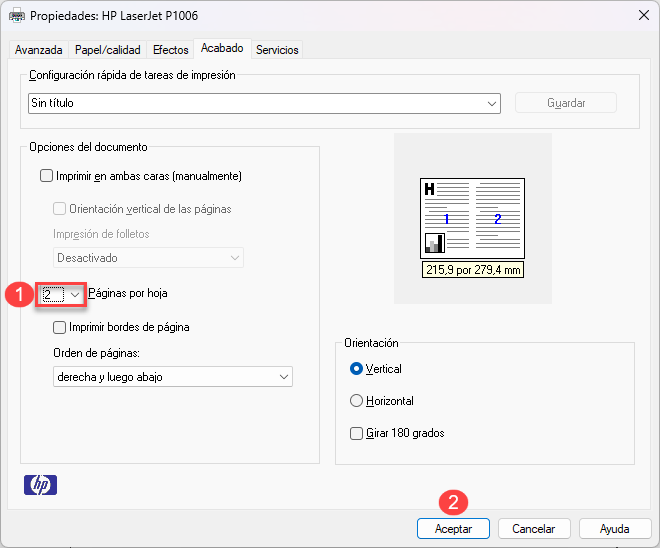Screen dimensions: 660x548
Task: Click the Impresión de folletos label
Action: (x=101, y=234)
